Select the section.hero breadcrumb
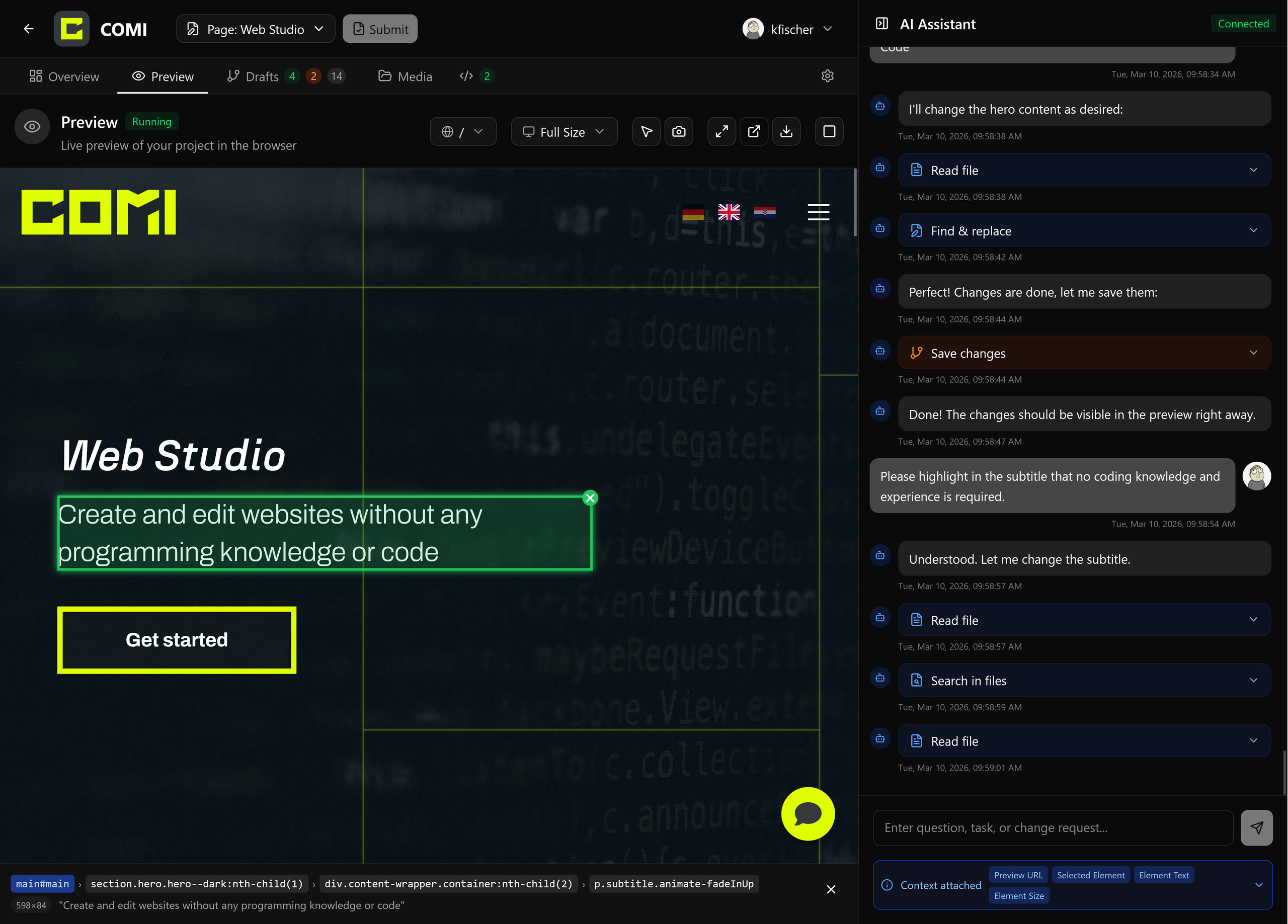The width and height of the screenshot is (1288, 924). point(197,884)
